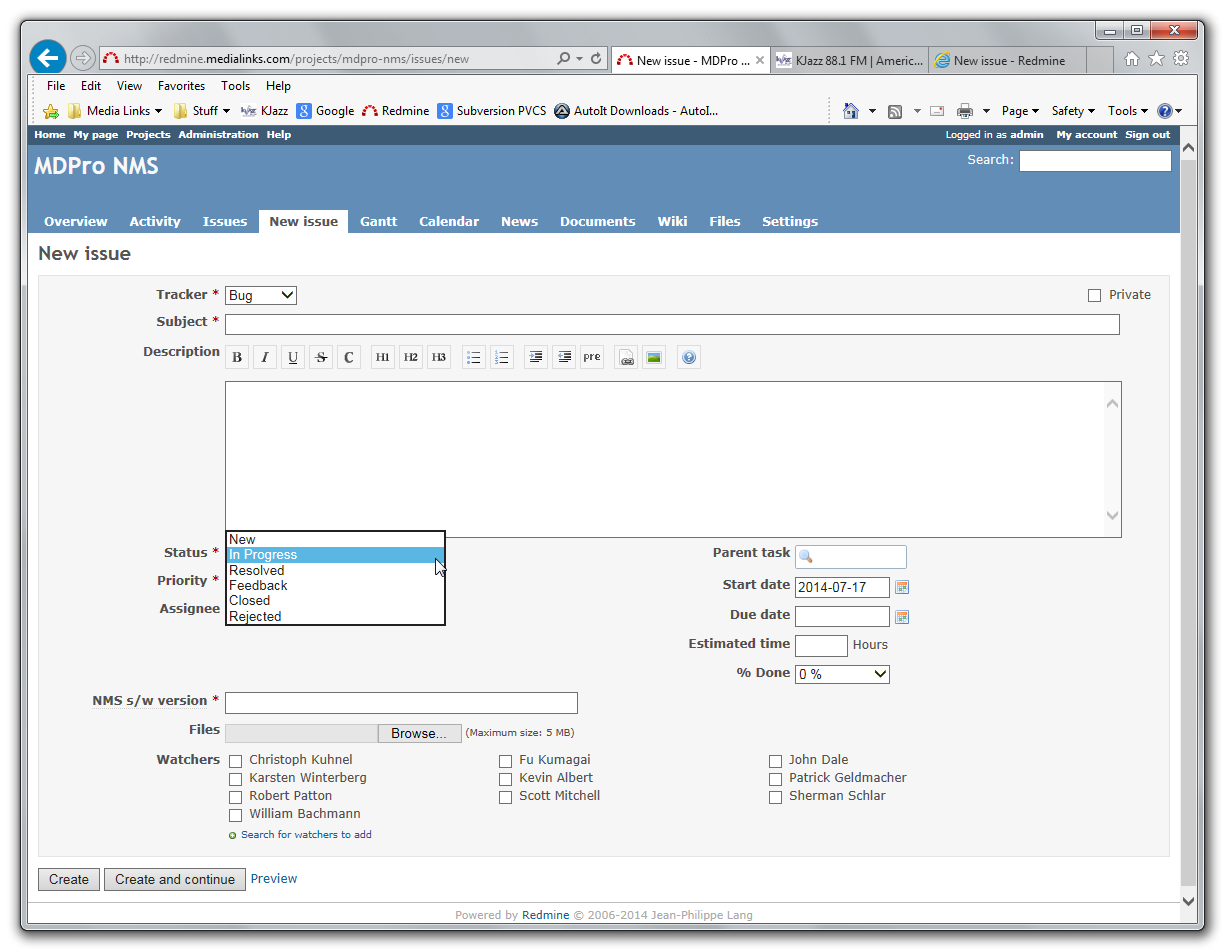Switch to the Issues tab

225,222
